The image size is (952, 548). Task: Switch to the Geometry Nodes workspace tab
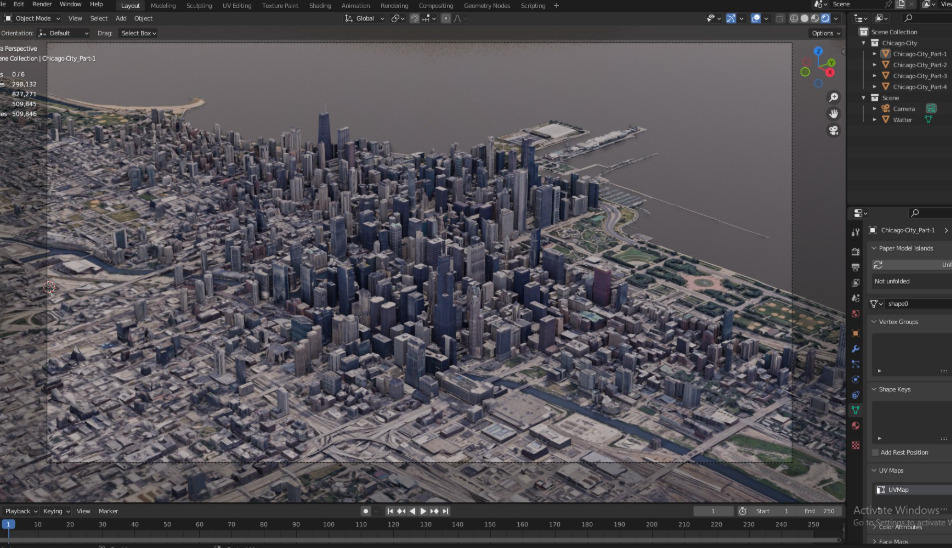pyautogui.click(x=487, y=5)
